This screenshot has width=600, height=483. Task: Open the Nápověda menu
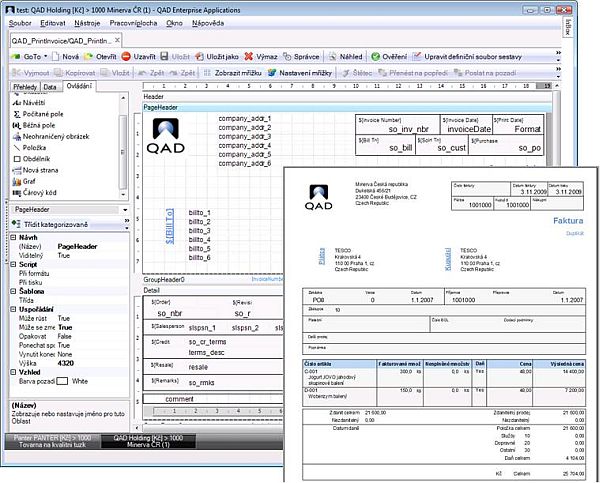pyautogui.click(x=208, y=23)
